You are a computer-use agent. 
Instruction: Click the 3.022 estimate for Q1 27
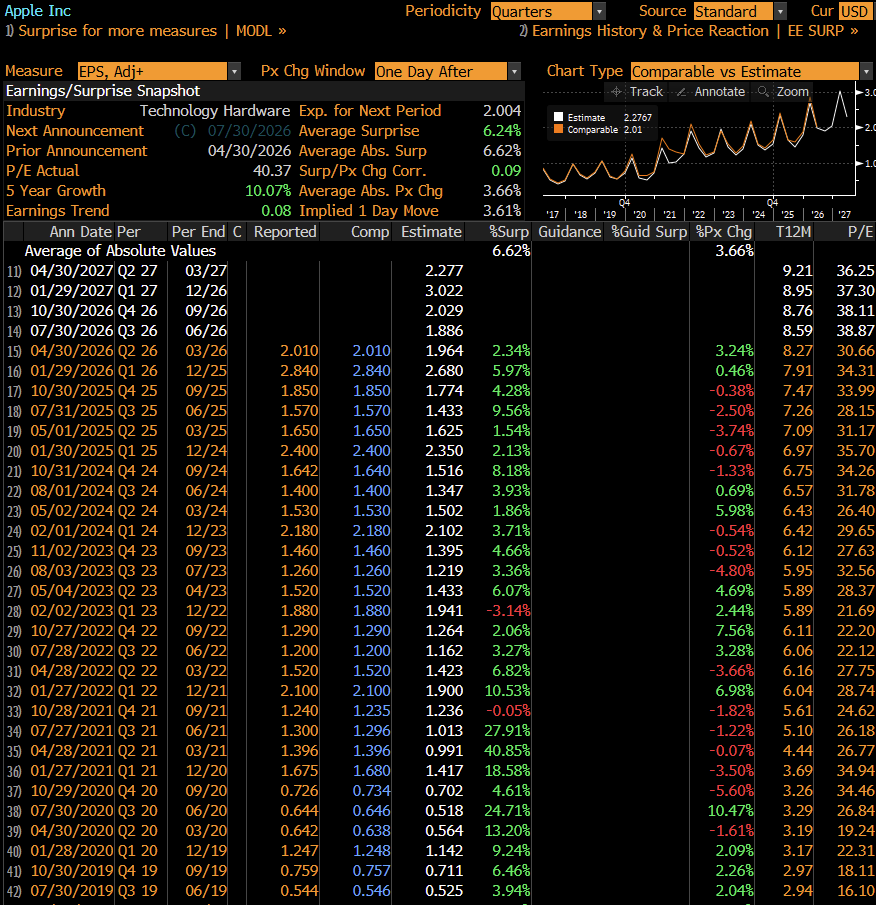pos(444,291)
